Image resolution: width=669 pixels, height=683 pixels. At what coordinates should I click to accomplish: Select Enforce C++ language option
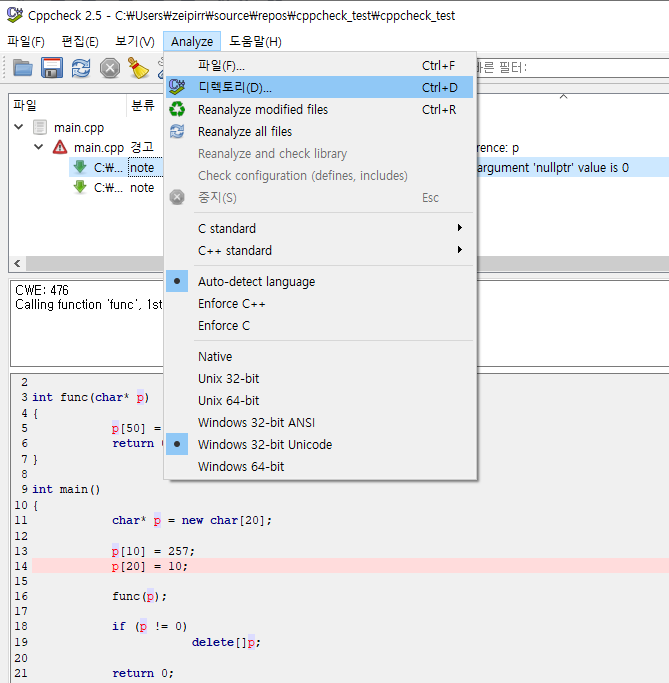coord(320,303)
